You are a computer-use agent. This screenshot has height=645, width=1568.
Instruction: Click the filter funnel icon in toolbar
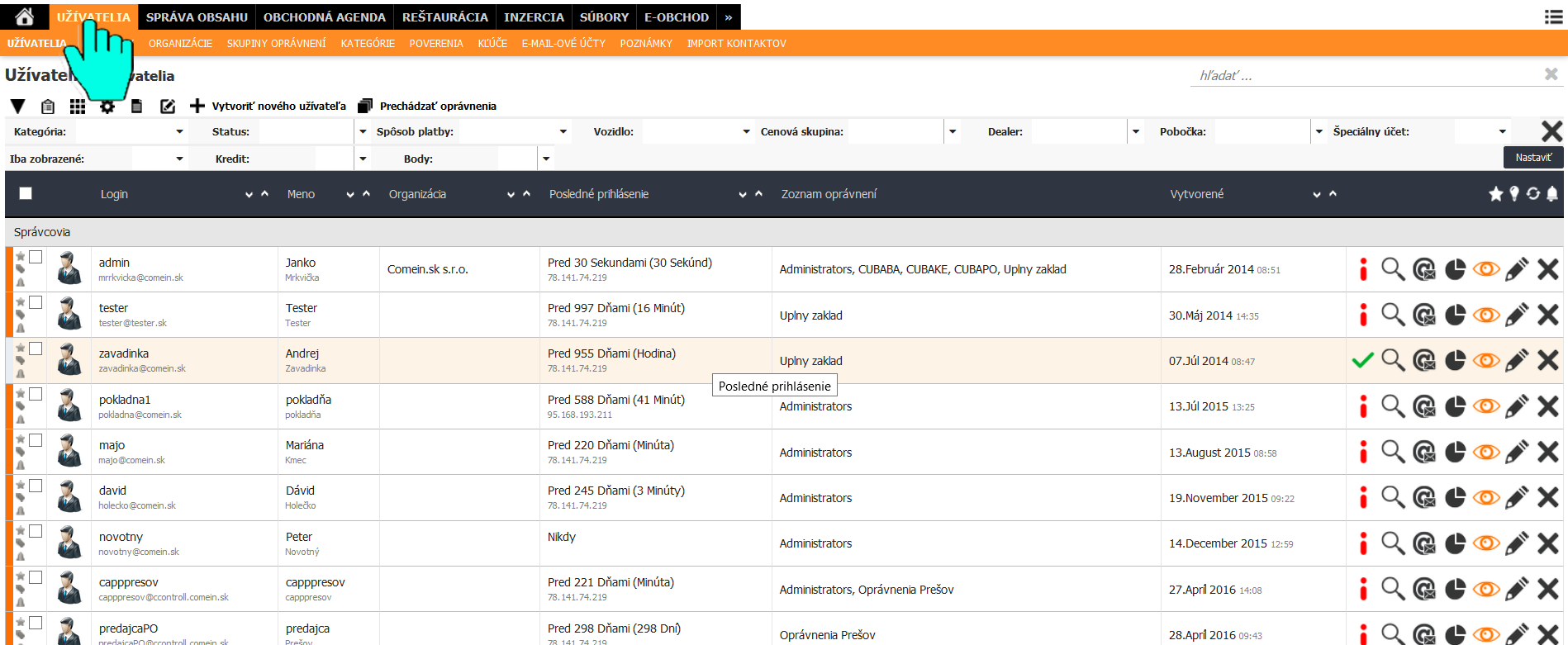(x=18, y=107)
